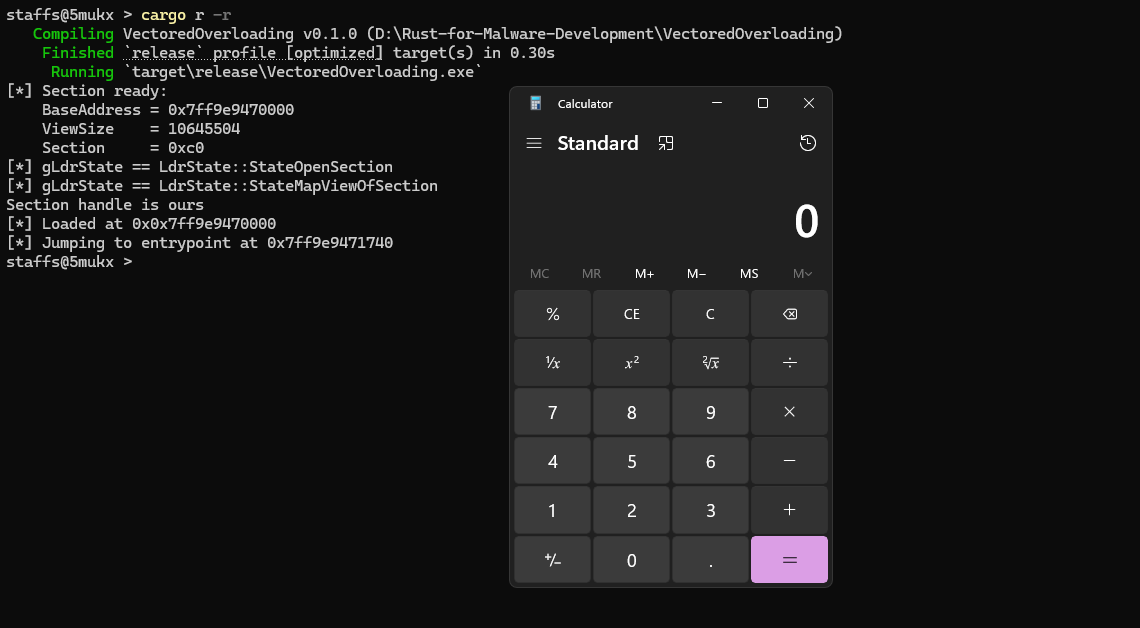Image resolution: width=1140 pixels, height=628 pixels.
Task: Click the 'LdrState::StateMapViewOfSection' line
Action: [x=222, y=185]
